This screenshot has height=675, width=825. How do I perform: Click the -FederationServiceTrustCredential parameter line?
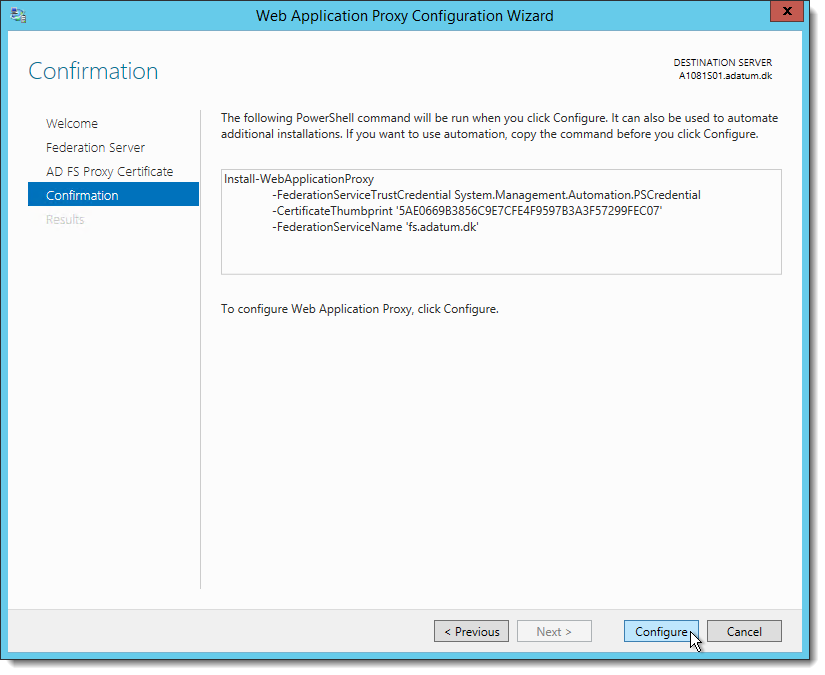pyautogui.click(x=486, y=195)
